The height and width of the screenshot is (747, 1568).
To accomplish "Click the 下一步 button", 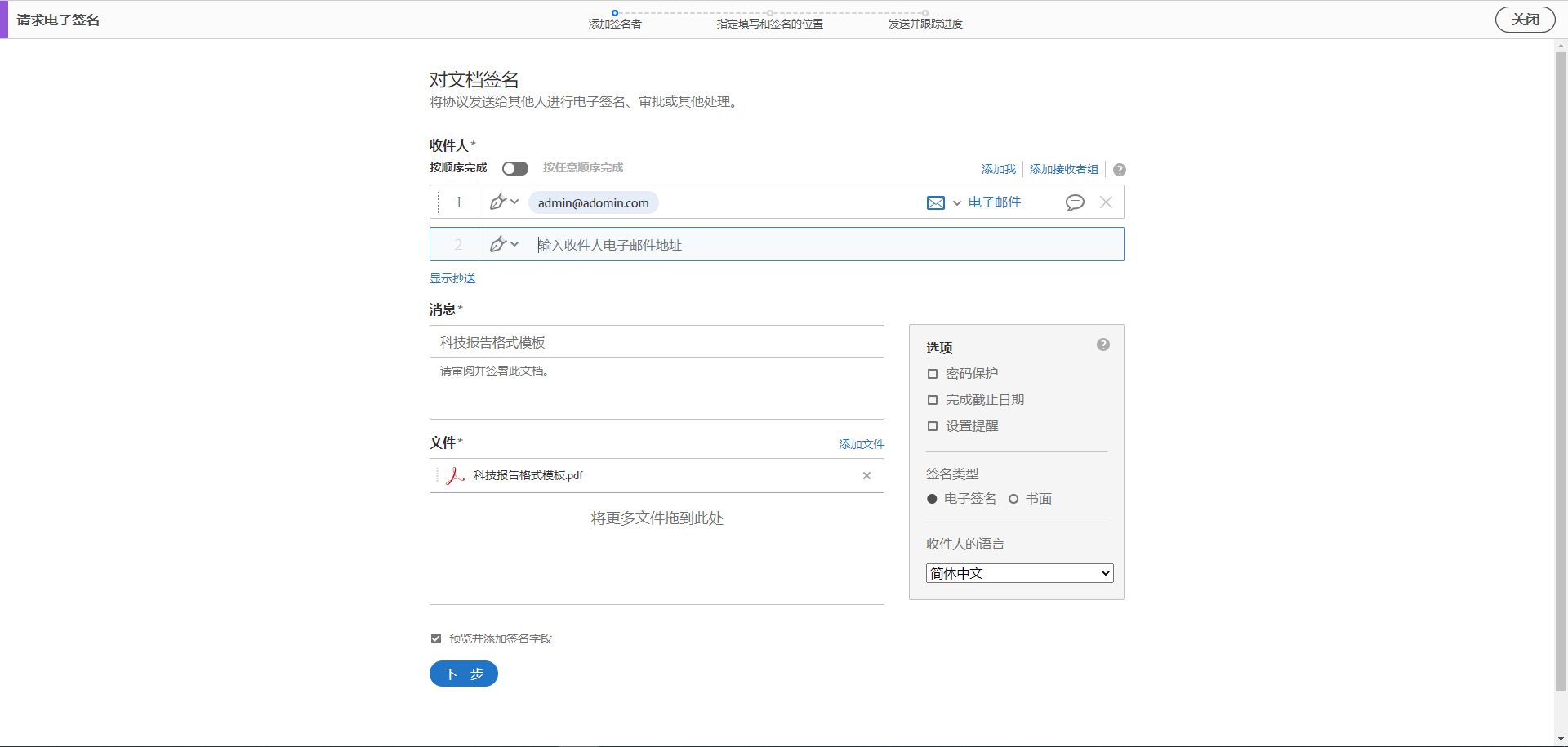I will [464, 674].
